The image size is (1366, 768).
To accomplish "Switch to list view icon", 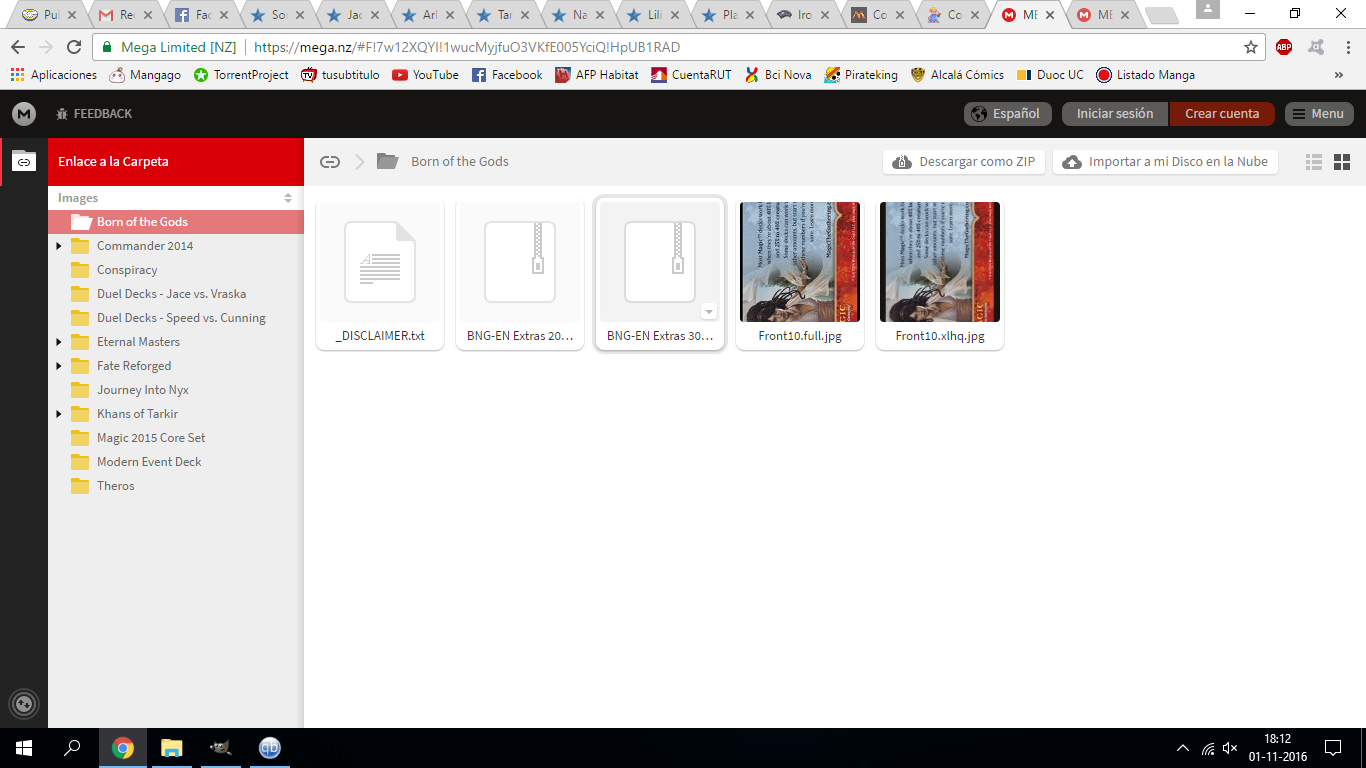I will tap(1314, 162).
